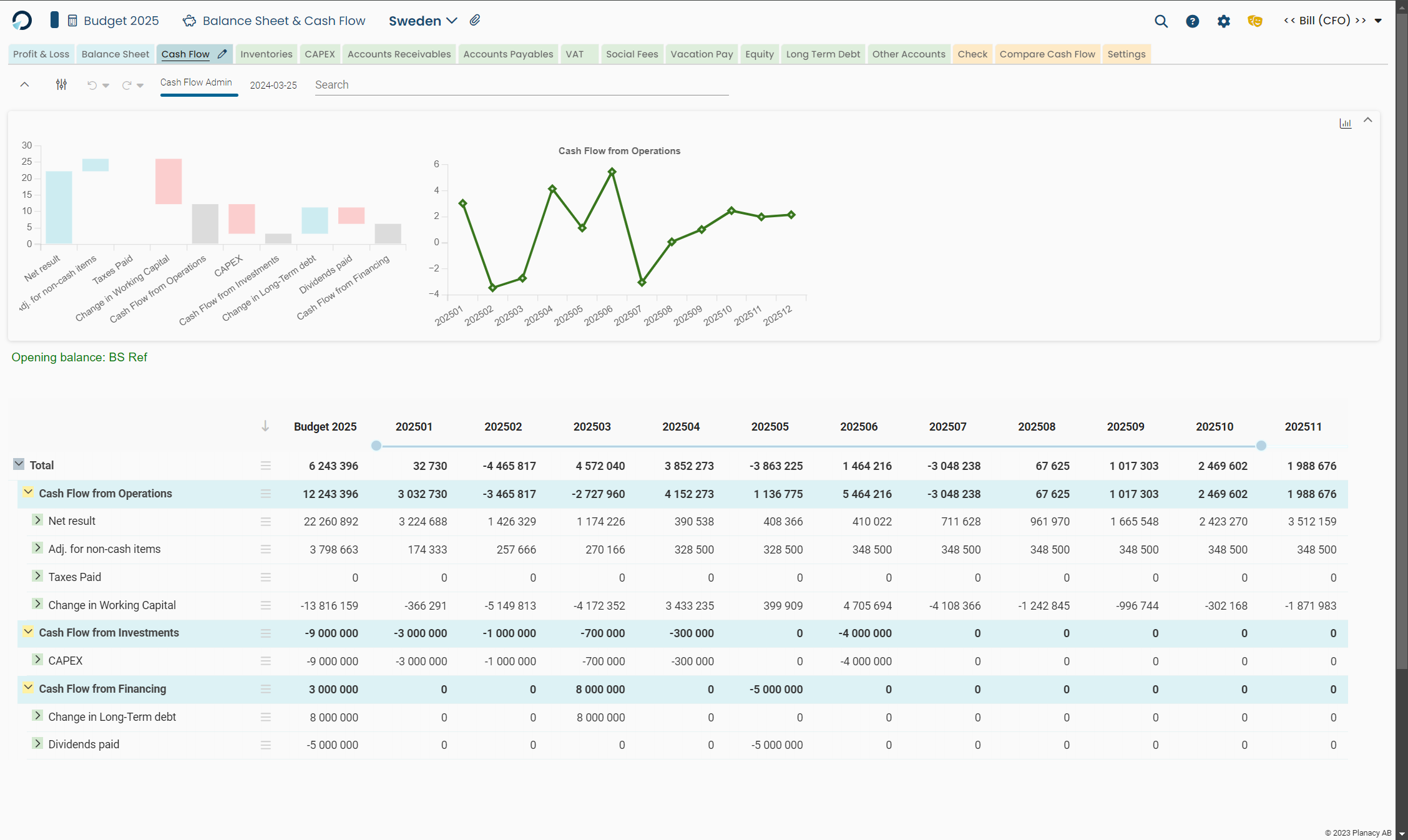Open the Sweden entity dropdown
This screenshot has width=1408, height=840.
(423, 21)
